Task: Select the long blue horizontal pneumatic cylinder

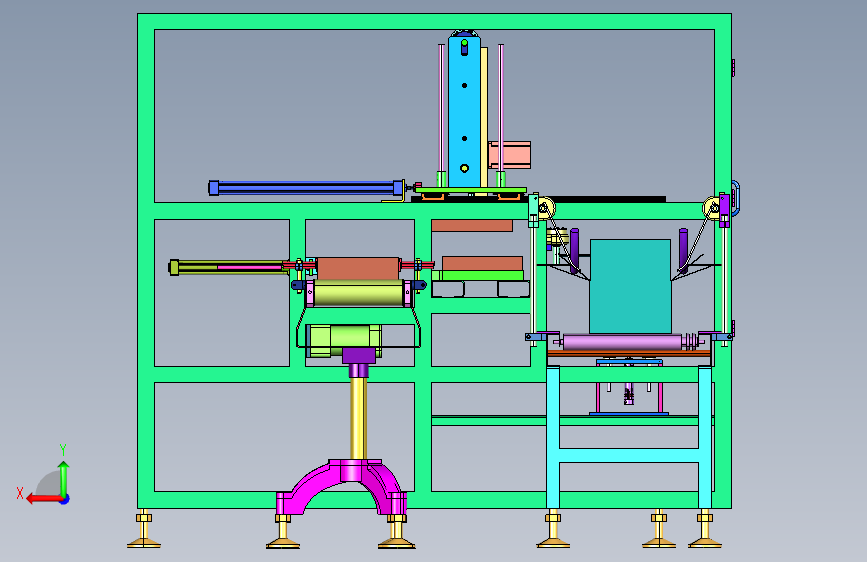Action: (x=306, y=188)
